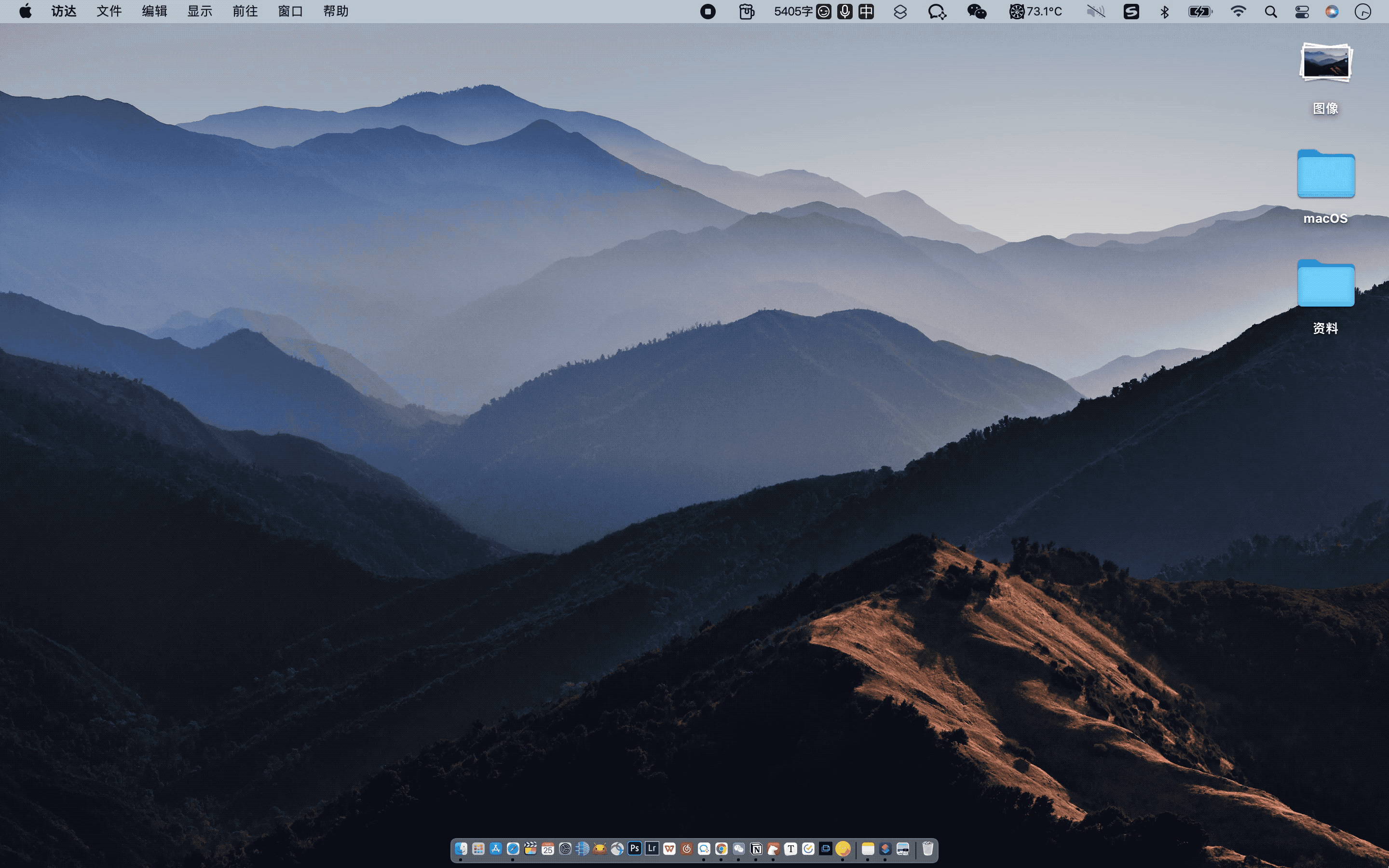Screen dimensions: 1389x868
Task: Open WPS Office from the Dock
Action: (x=669, y=849)
